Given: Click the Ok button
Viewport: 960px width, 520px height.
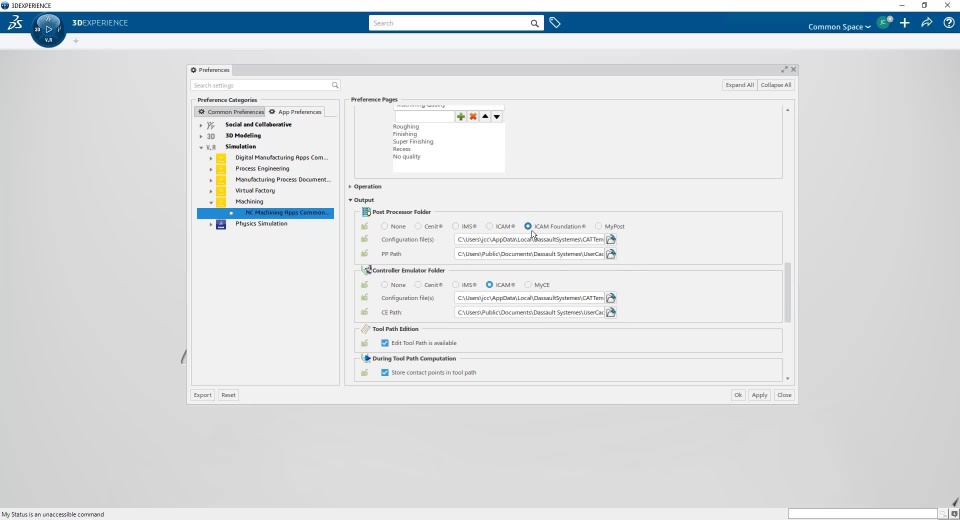Looking at the screenshot, I should point(738,395).
